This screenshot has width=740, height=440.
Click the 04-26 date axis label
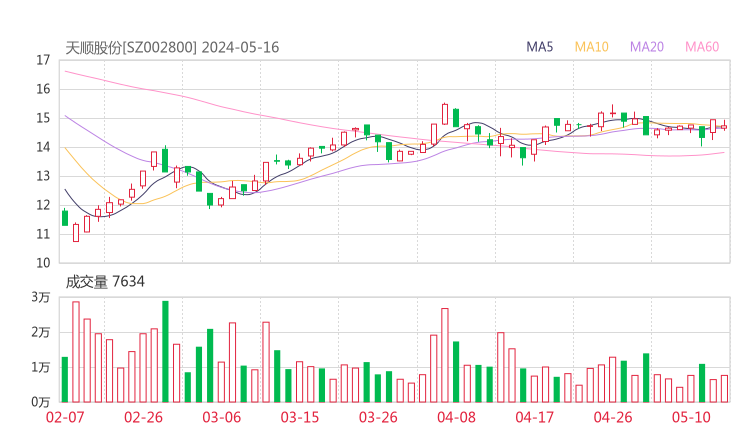click(613, 417)
